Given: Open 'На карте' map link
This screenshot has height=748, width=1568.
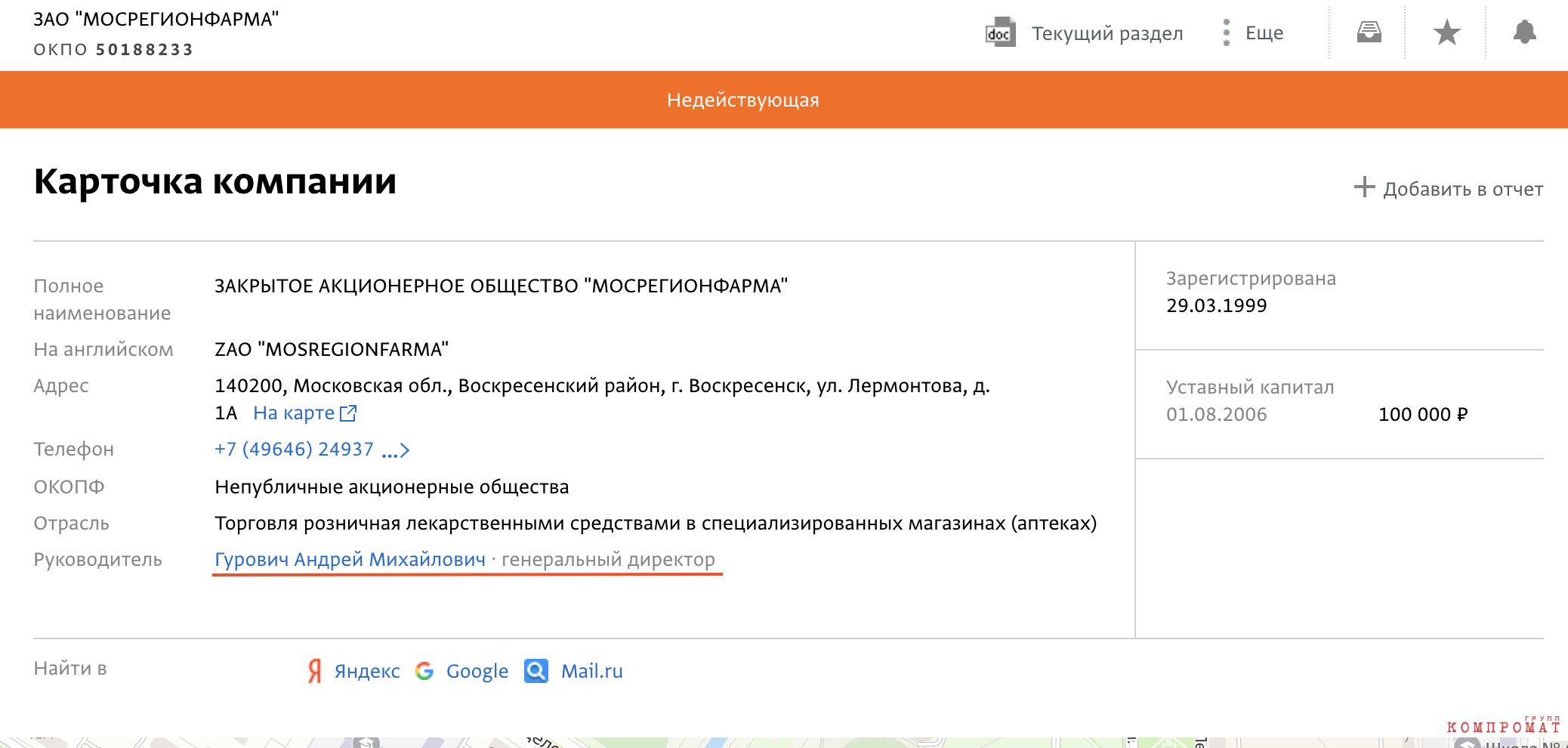Looking at the screenshot, I should click(x=294, y=413).
